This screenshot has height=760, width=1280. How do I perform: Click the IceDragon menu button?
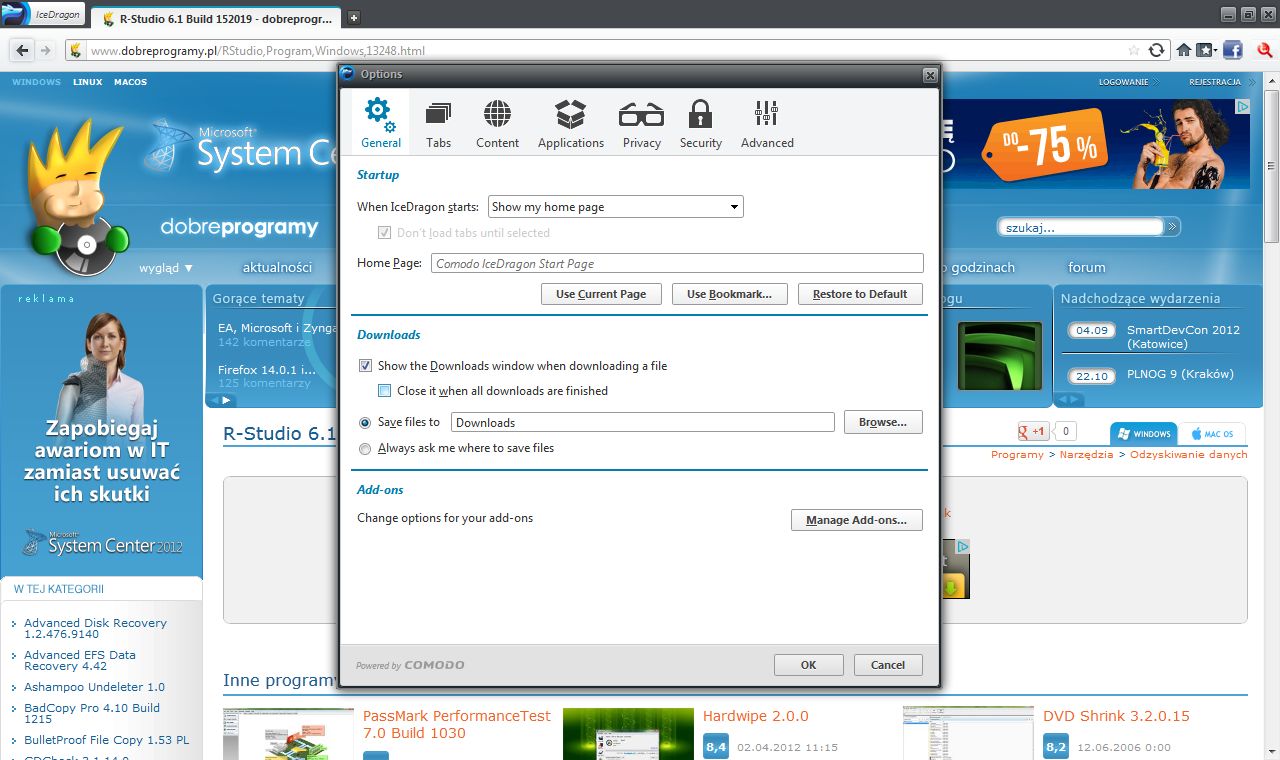coord(44,16)
